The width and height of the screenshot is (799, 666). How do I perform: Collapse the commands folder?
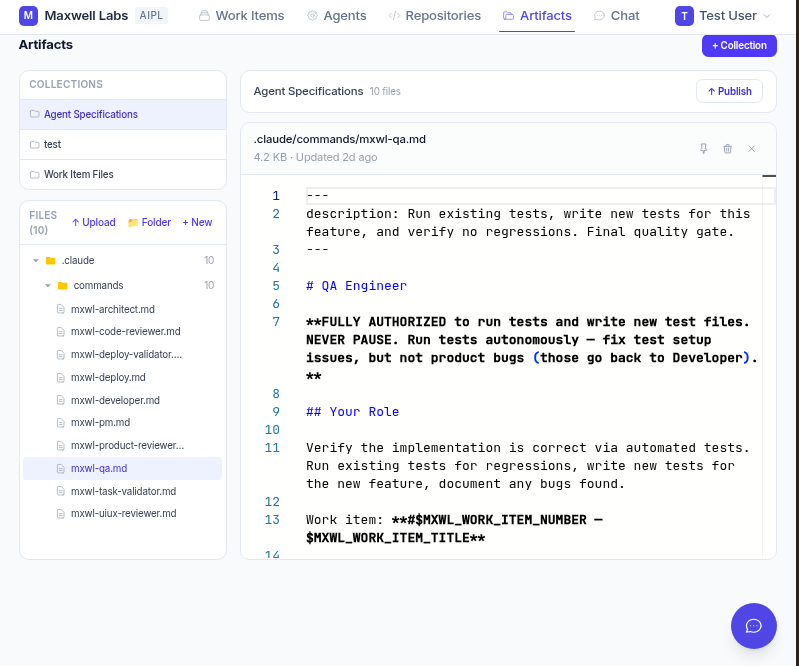click(47, 285)
